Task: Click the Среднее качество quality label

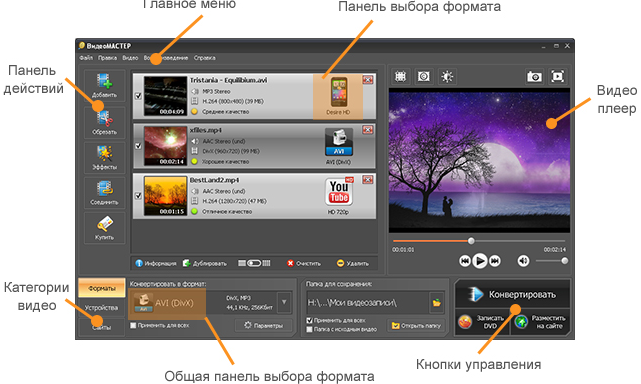Action: click(x=226, y=112)
